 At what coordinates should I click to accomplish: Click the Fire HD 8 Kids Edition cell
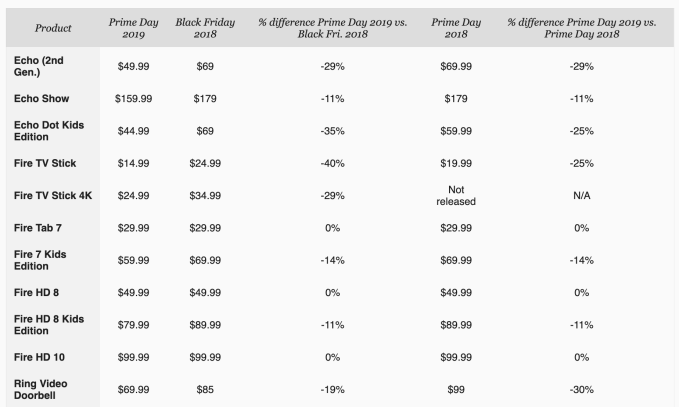point(46,323)
